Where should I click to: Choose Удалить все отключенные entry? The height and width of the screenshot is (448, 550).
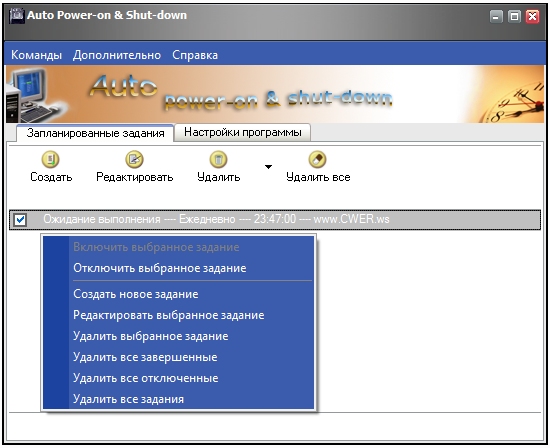pyautogui.click(x=178, y=378)
